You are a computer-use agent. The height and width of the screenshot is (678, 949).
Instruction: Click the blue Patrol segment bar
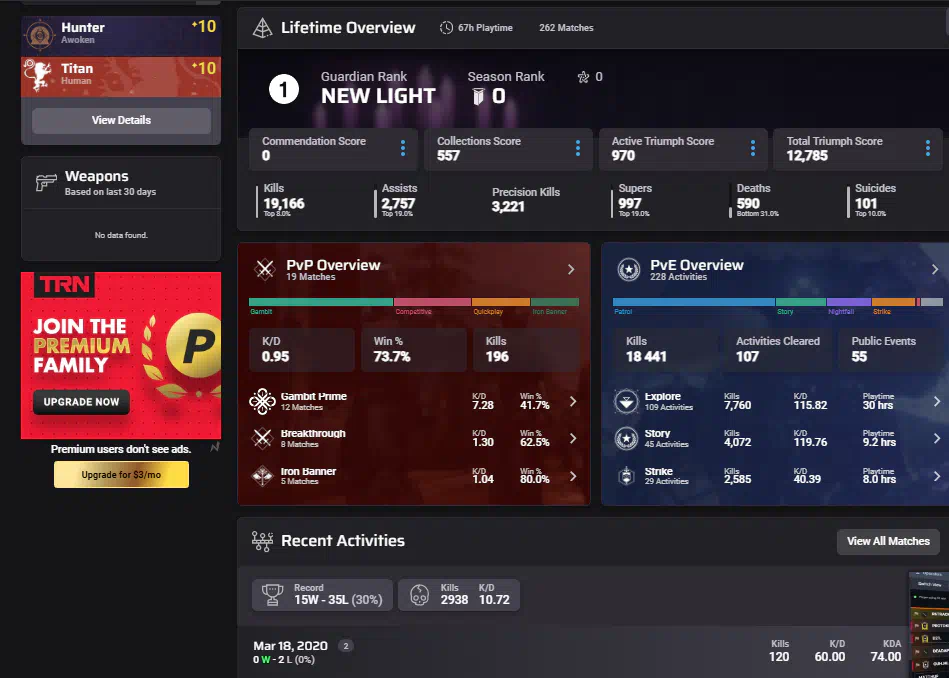pyautogui.click(x=693, y=301)
